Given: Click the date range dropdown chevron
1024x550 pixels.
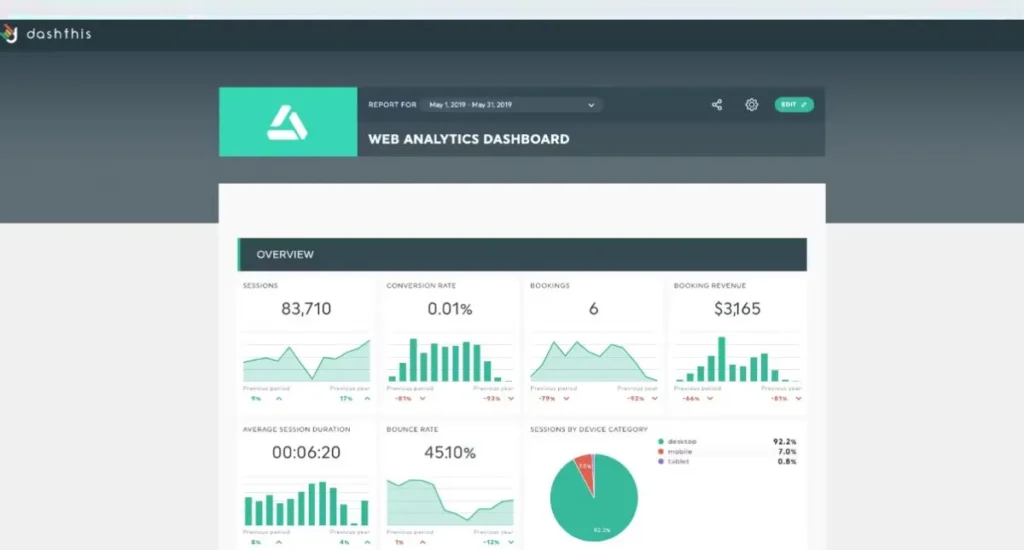Looking at the screenshot, I should 591,105.
